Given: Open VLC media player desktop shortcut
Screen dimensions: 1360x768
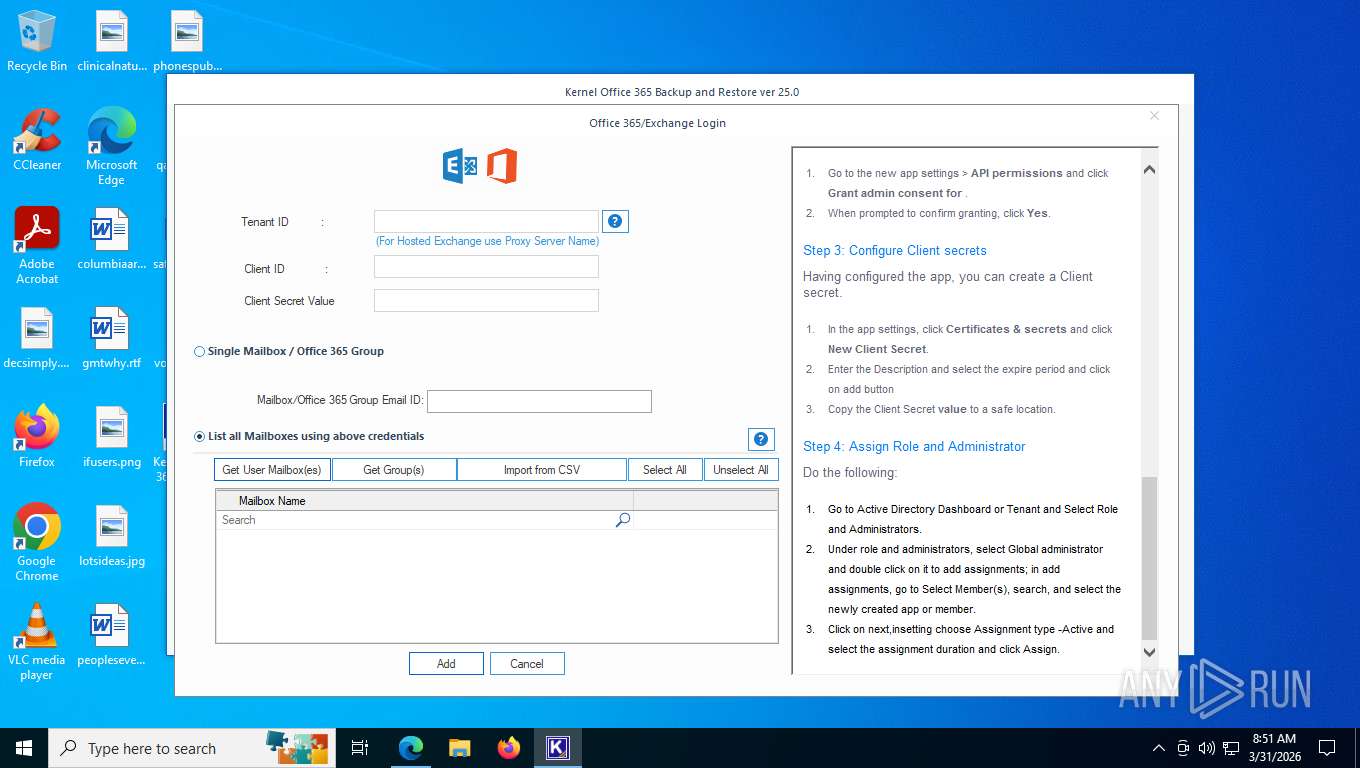Looking at the screenshot, I should pyautogui.click(x=37, y=642).
